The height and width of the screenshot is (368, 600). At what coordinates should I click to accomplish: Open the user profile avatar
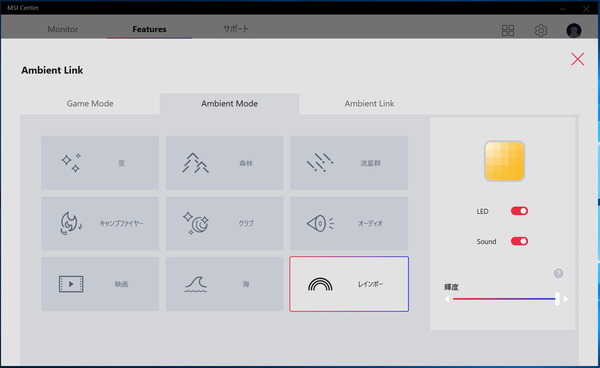574,30
